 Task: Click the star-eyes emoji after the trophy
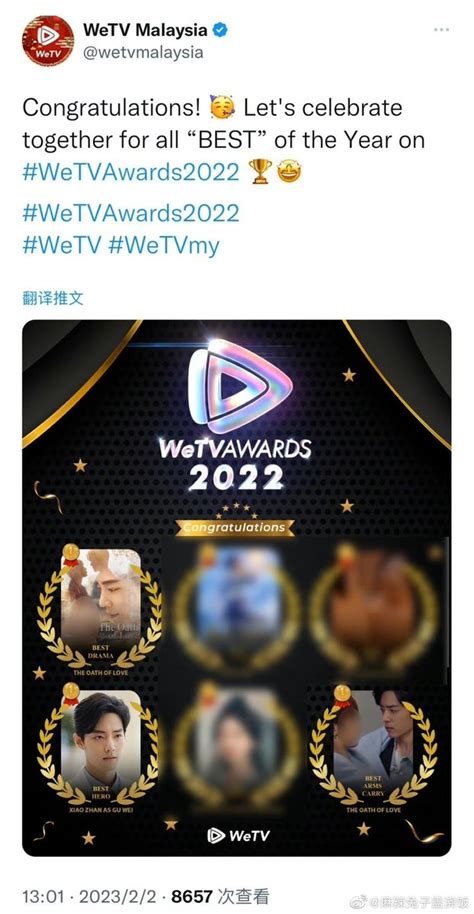(x=289, y=172)
